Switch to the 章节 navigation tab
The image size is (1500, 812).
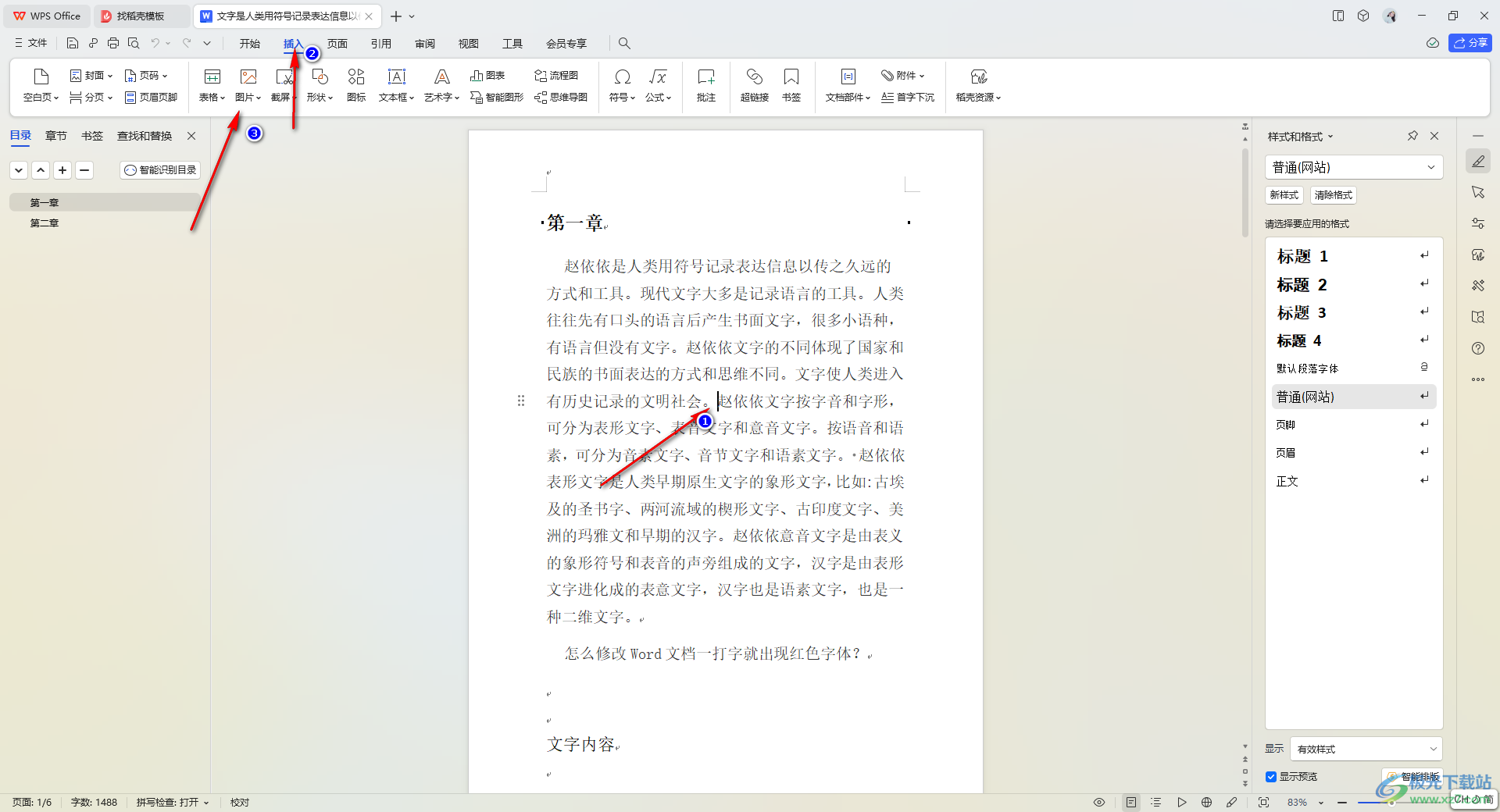coord(56,136)
